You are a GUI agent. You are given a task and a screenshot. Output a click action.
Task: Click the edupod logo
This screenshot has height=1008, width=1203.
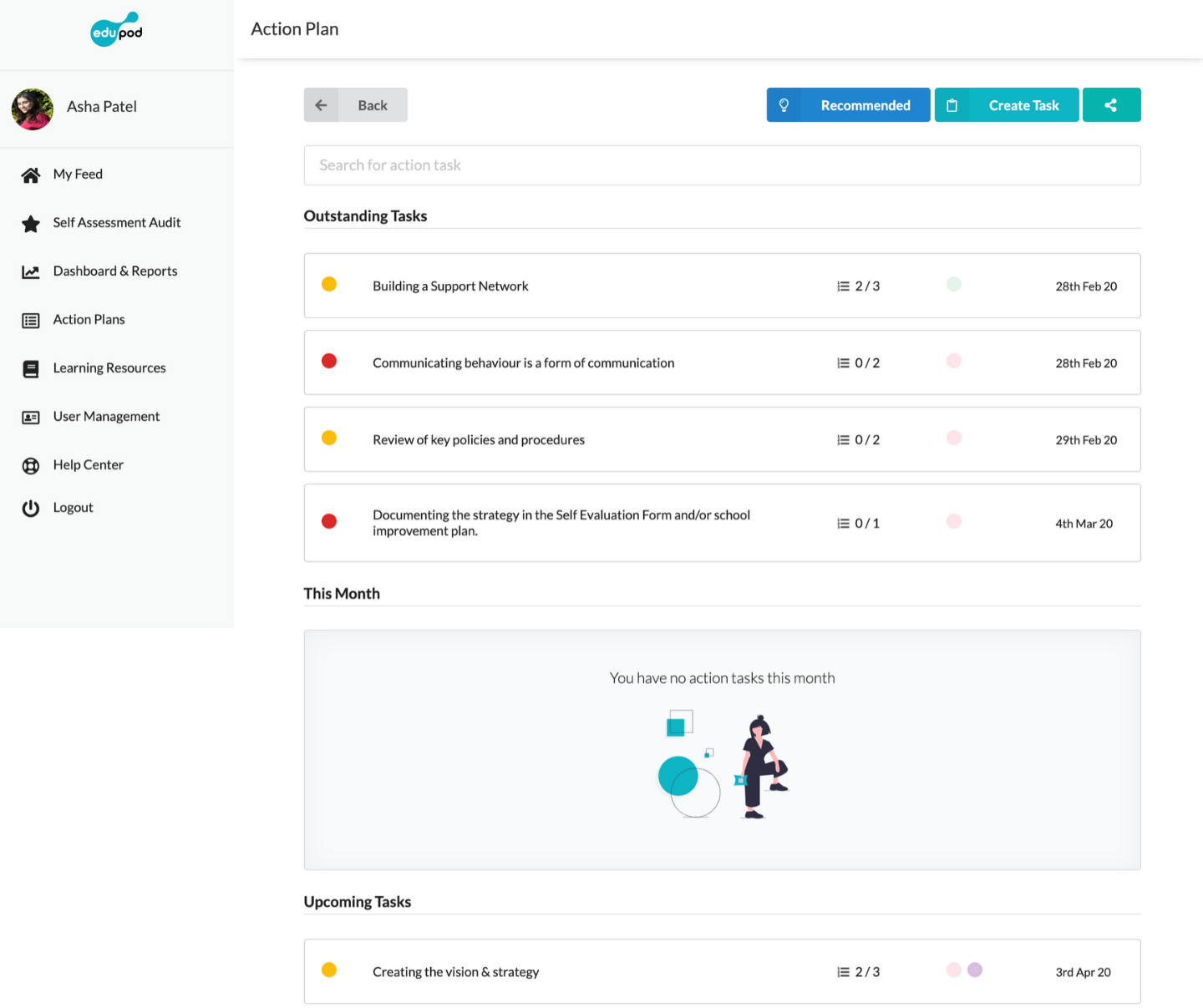coord(116,30)
